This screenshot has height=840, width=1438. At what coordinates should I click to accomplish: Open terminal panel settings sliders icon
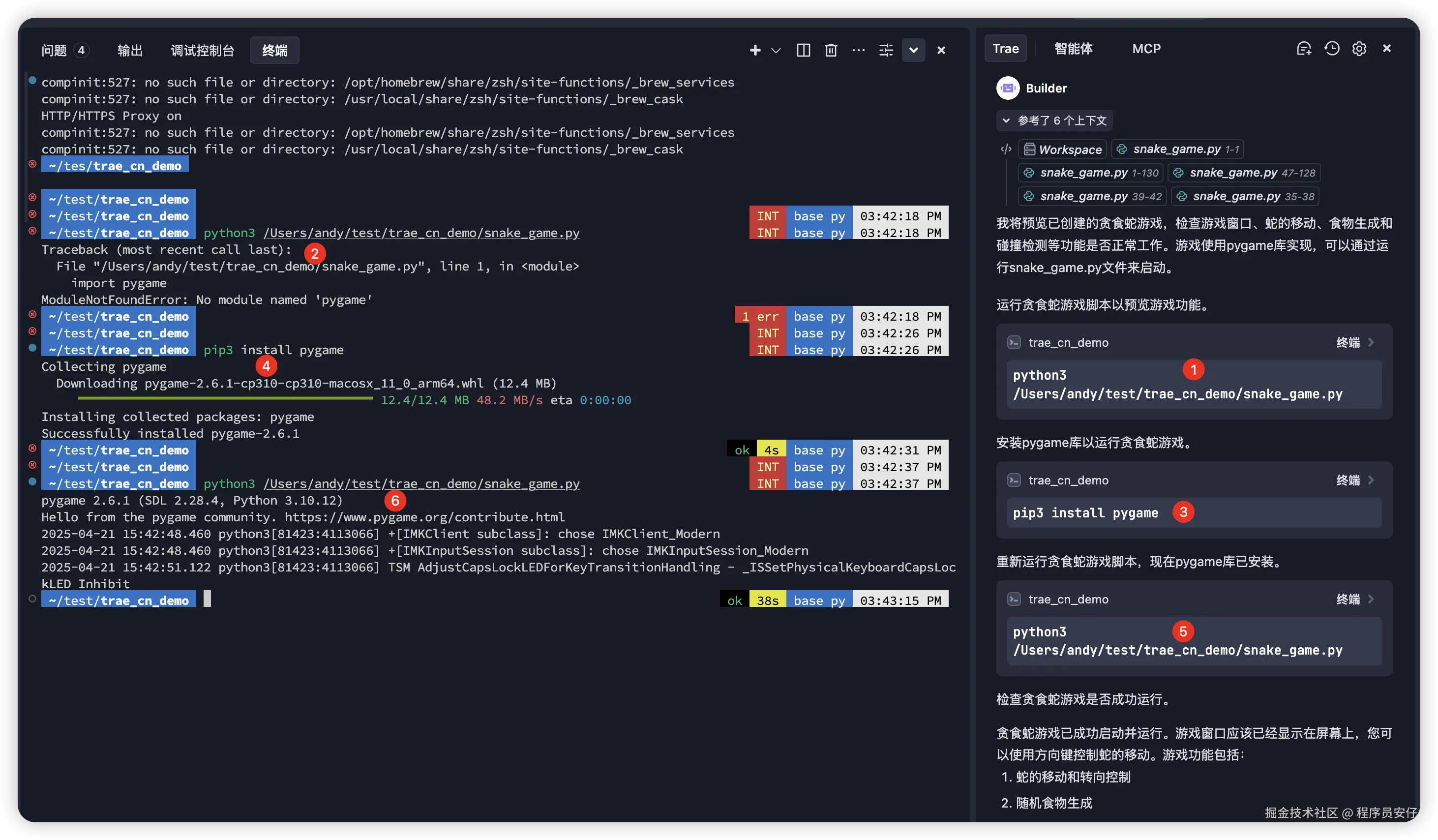point(886,50)
